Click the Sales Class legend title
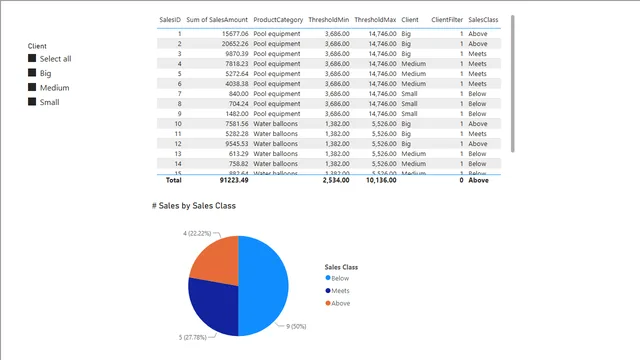Screen dimensions: 640x360 (341, 267)
